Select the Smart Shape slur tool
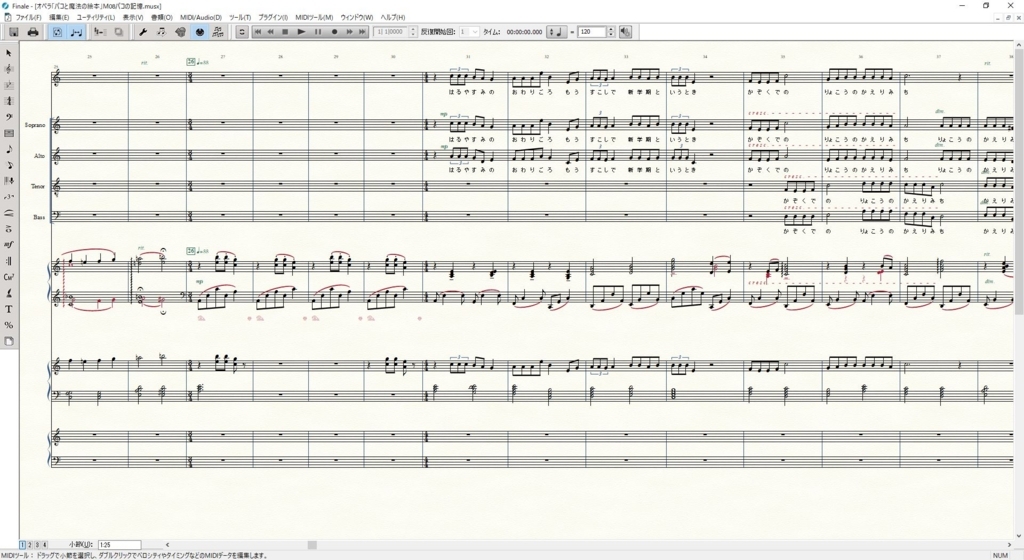Viewport: 1024px width, 560px height. [8, 213]
